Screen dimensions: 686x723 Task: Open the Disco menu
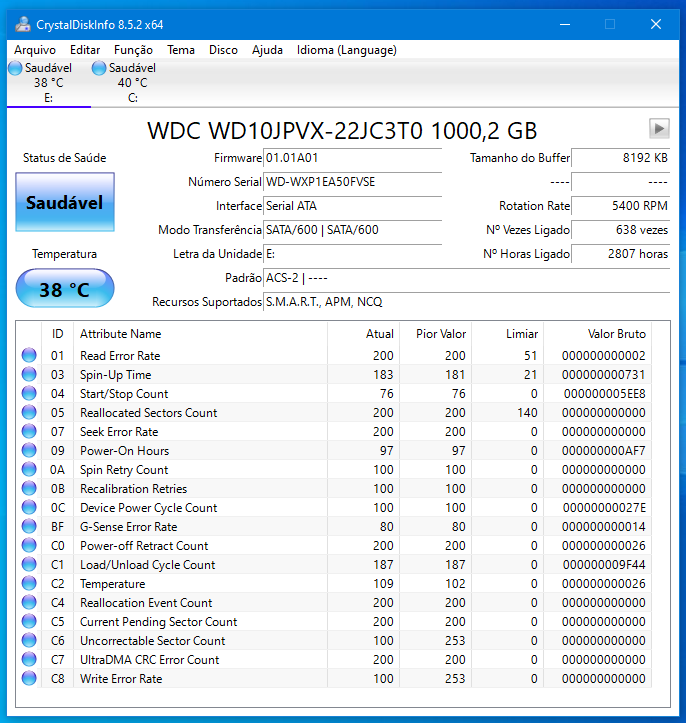[x=223, y=50]
